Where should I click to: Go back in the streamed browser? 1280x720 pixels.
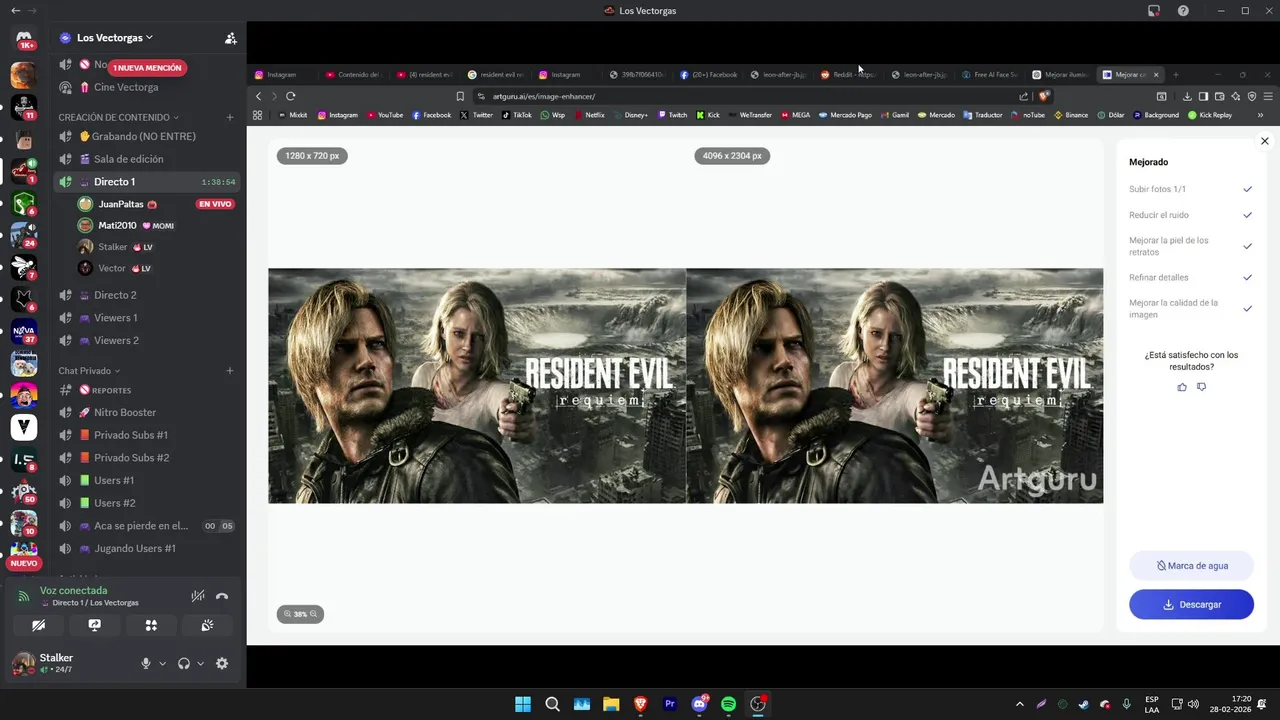click(258, 96)
